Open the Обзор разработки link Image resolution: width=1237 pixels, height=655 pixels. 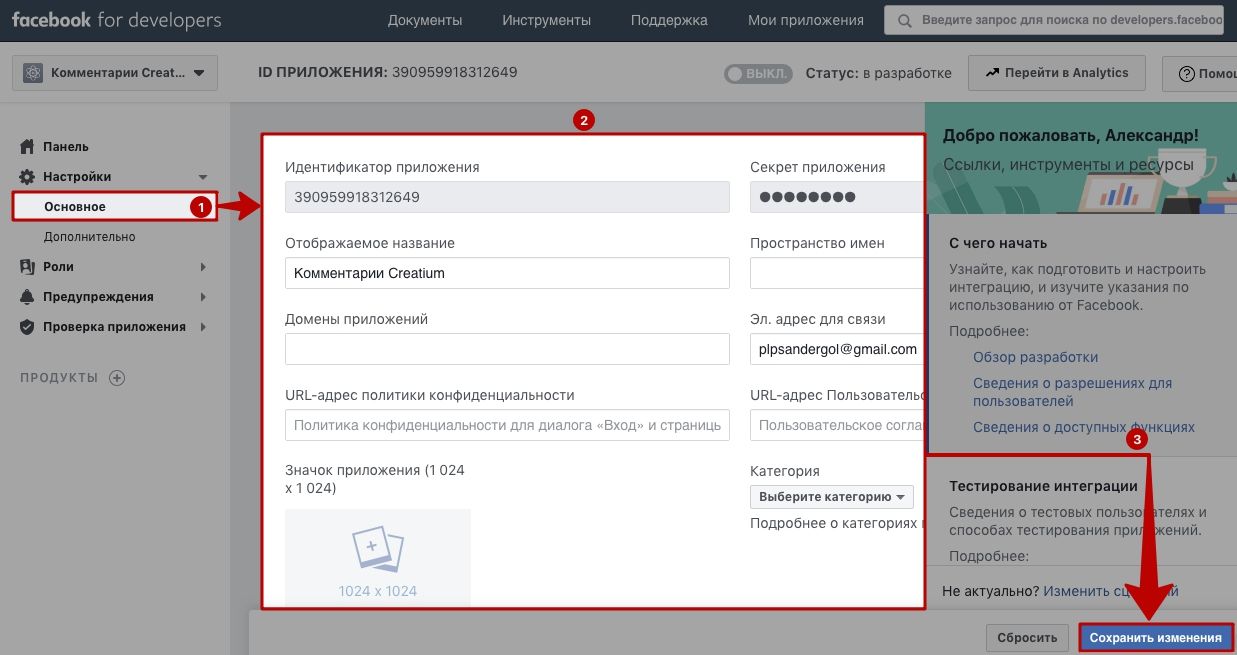1036,357
